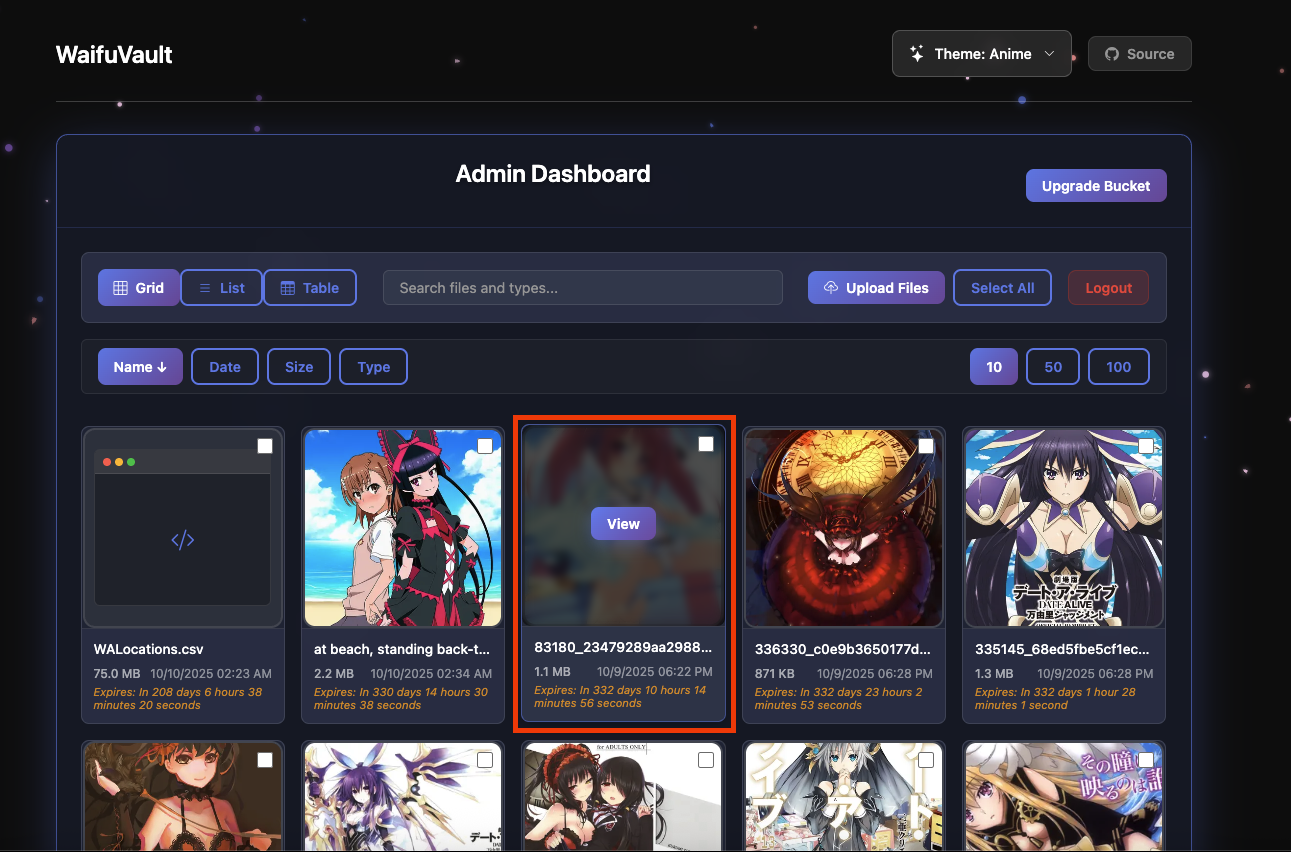The width and height of the screenshot is (1291, 852).
Task: Click the Admin Dashboard heading
Action: (553, 174)
